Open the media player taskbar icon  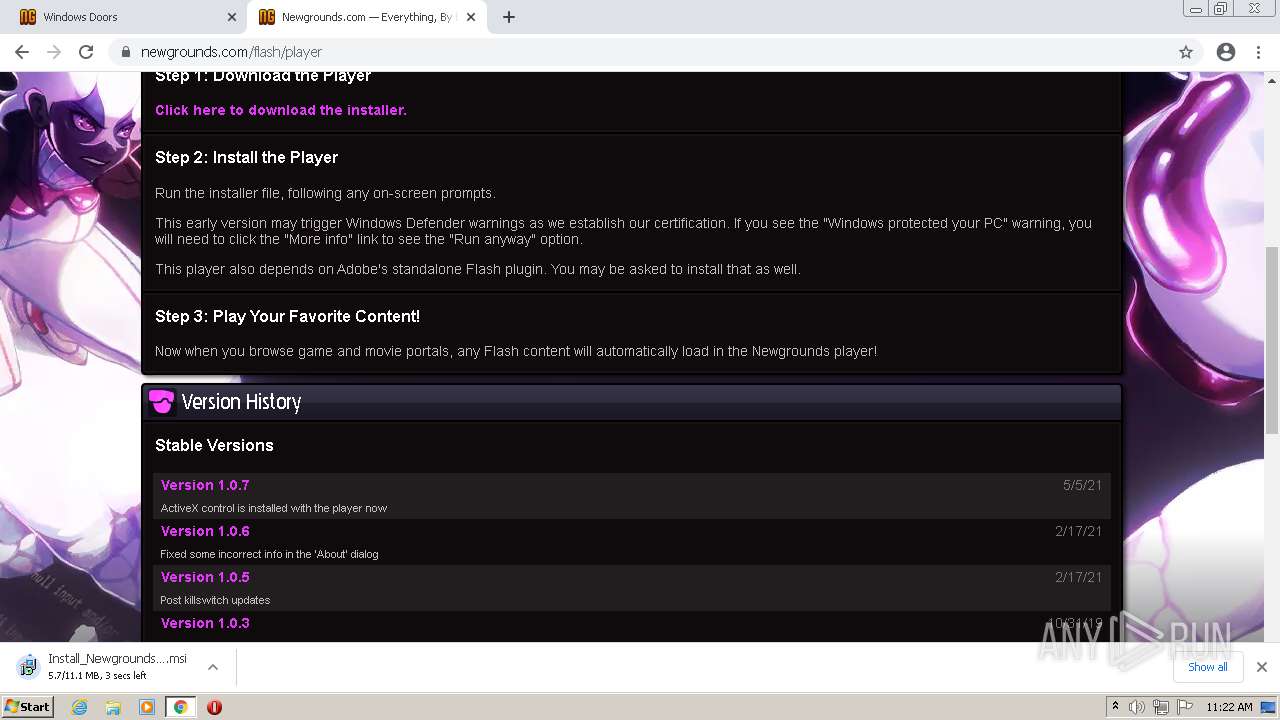(147, 707)
